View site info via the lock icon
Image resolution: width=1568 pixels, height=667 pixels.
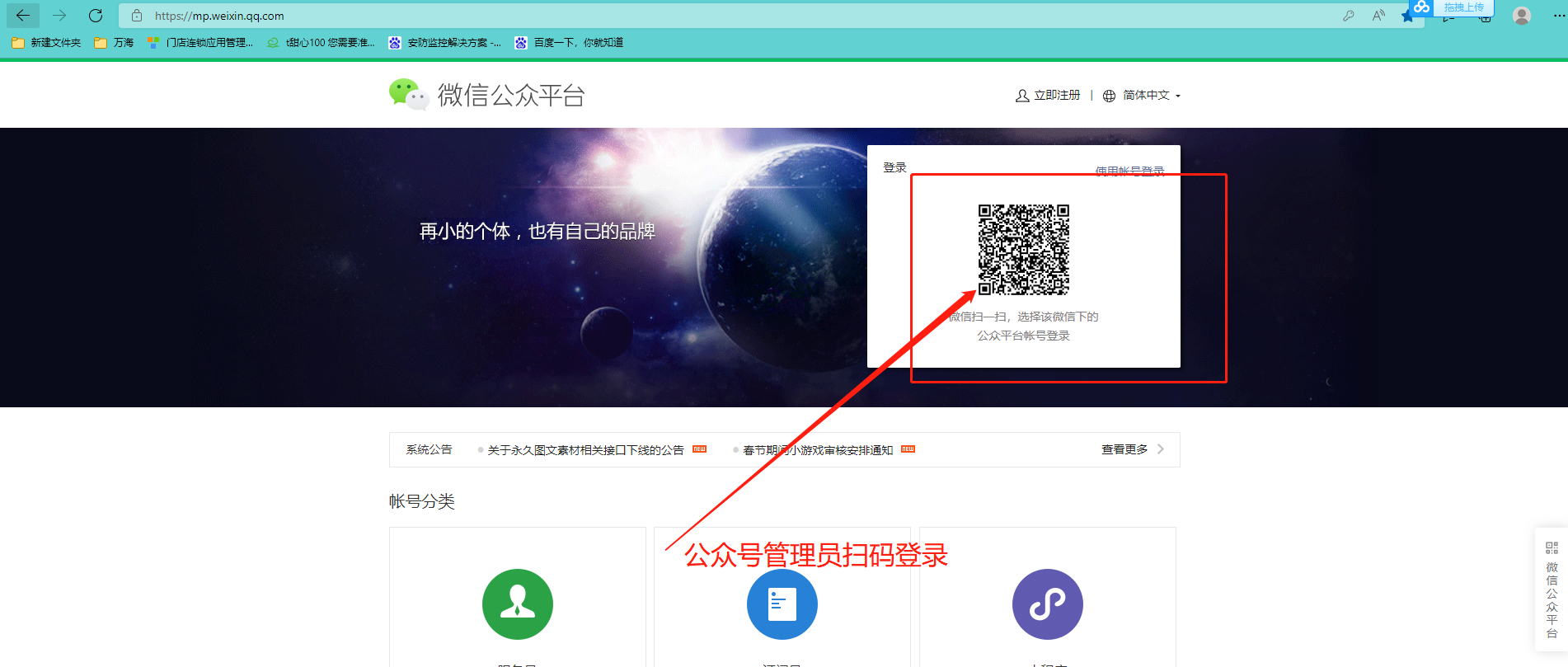137,16
